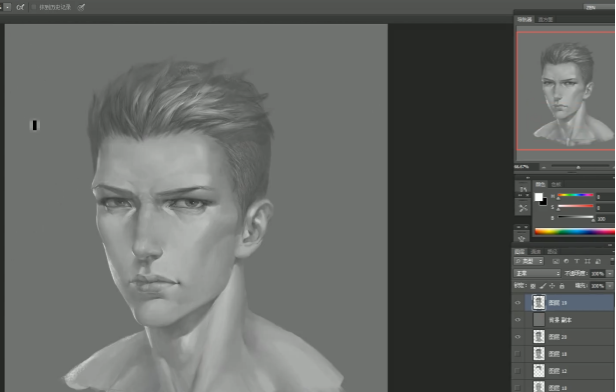Image resolution: width=616 pixels, height=392 pixels.
Task: Enable airbrush mode icon in options bar
Action: pyautogui.click(x=20, y=7)
